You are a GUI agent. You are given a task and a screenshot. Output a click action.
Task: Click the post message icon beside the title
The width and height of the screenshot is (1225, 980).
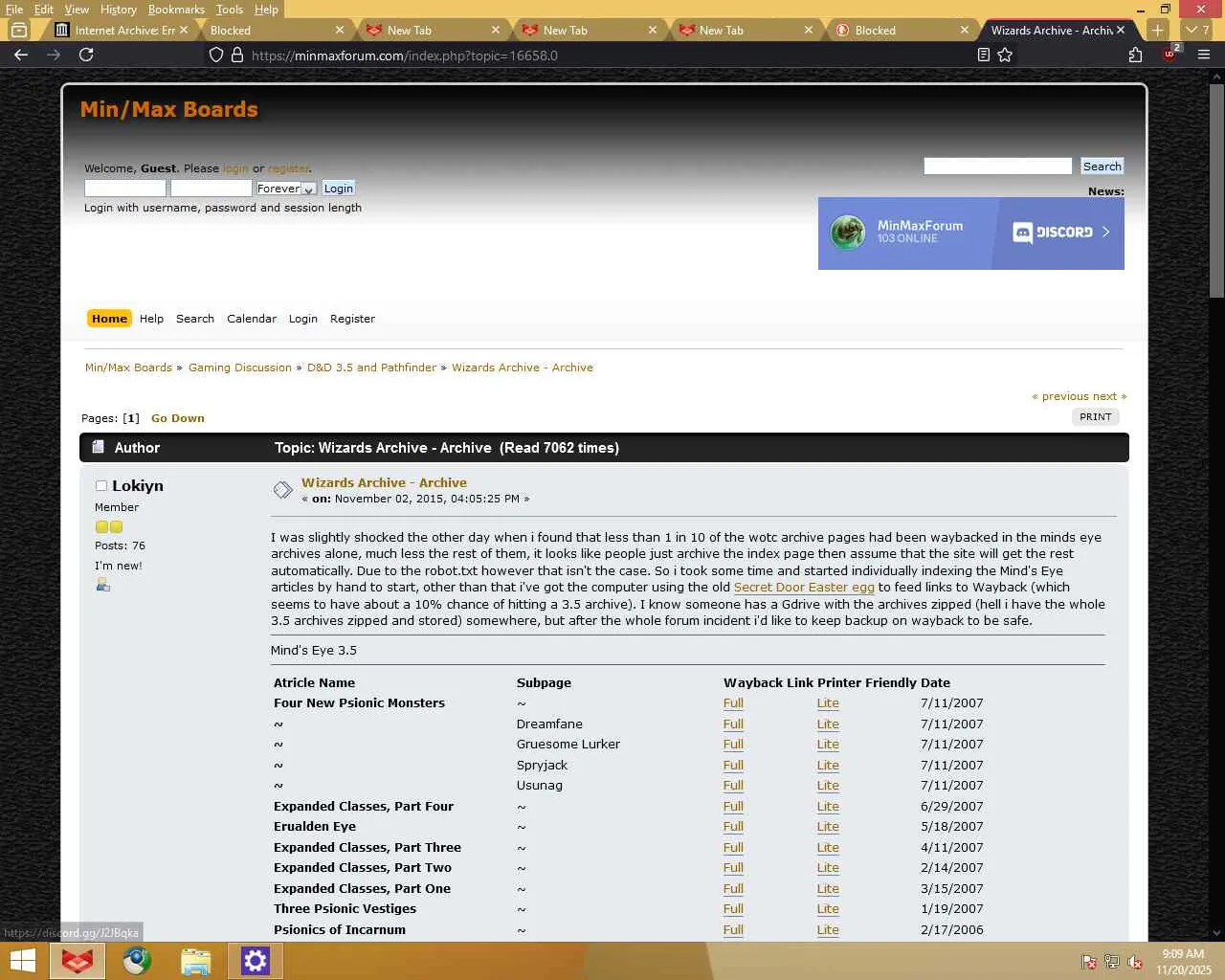coord(282,490)
